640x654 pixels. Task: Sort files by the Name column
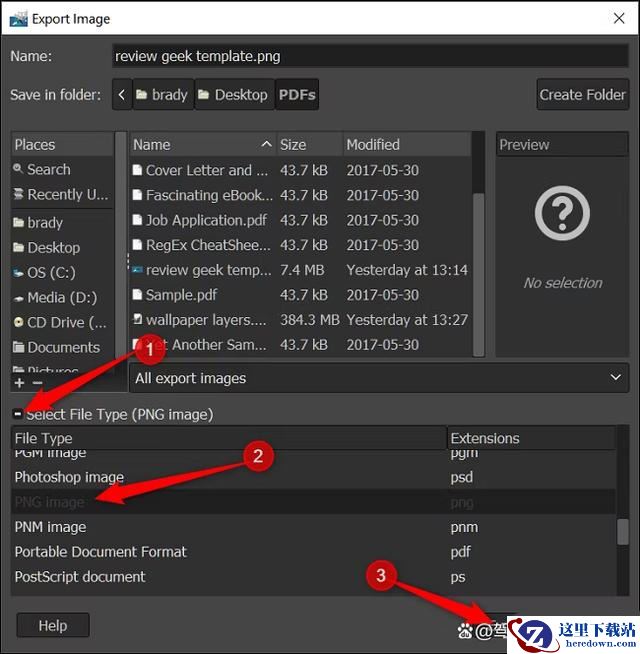point(203,145)
